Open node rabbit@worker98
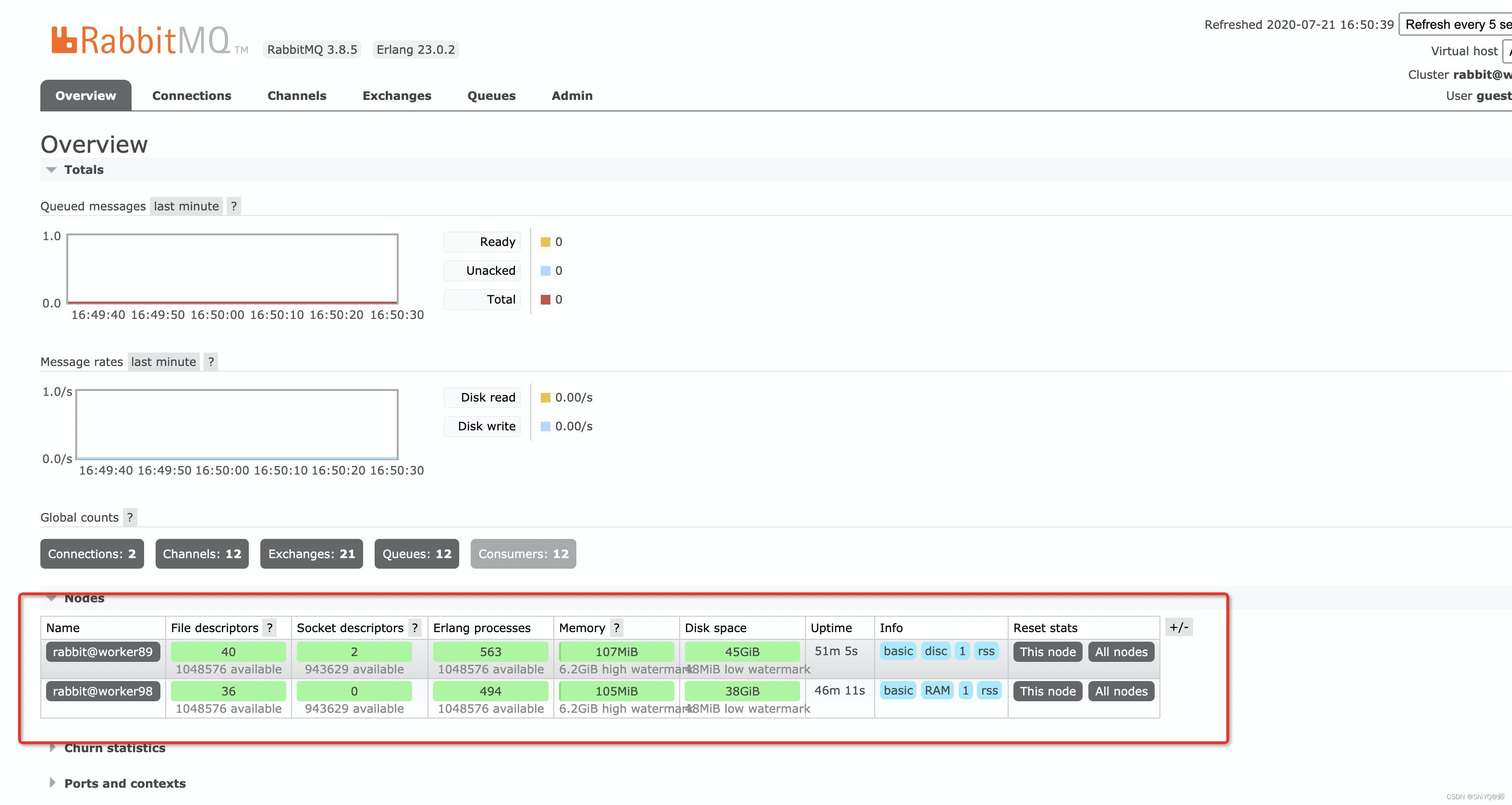Viewport: 1512px width, 805px height. [103, 691]
